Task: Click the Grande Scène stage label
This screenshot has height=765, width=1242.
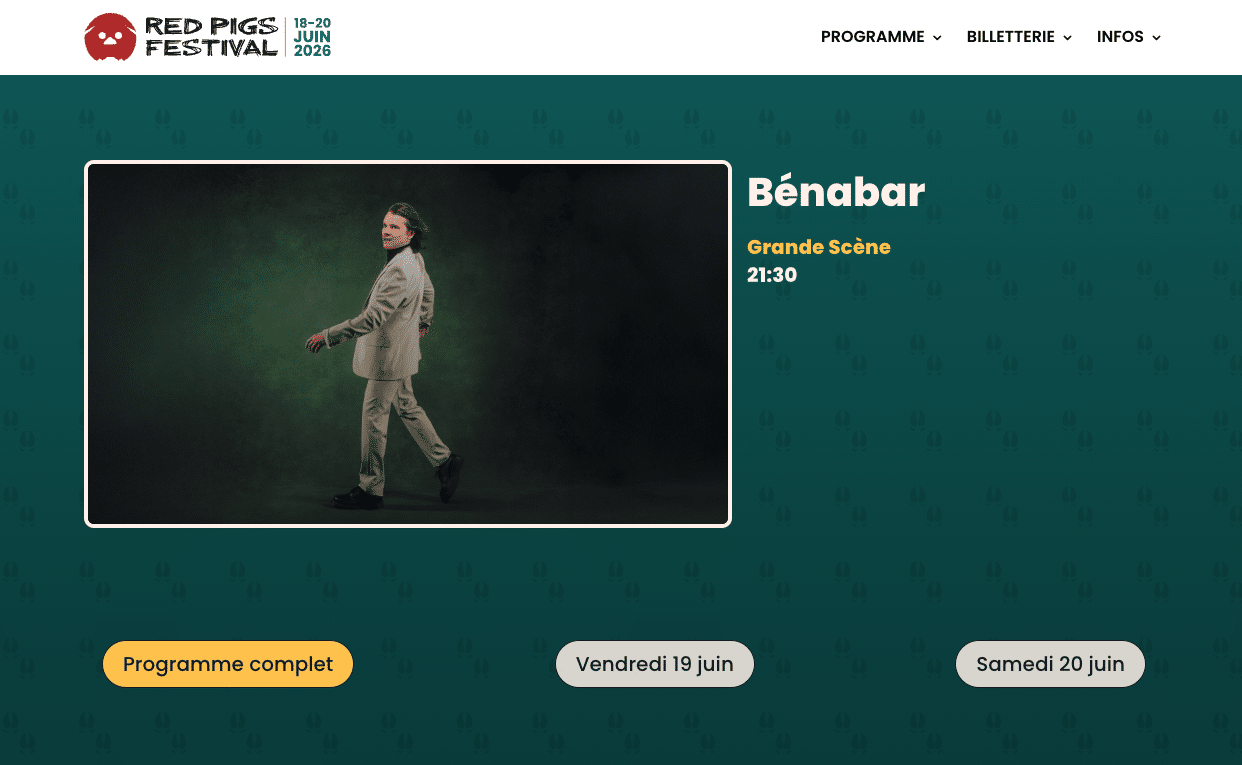Action: point(819,247)
